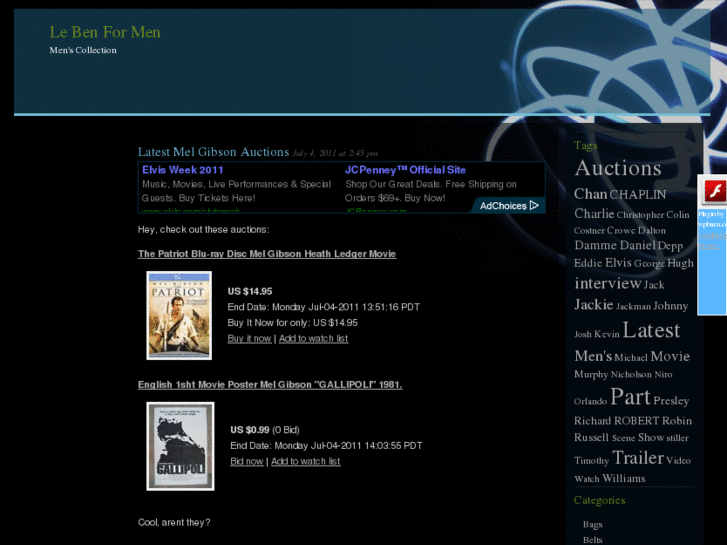Screen dimensions: 727x545
Task: Select the Nicholson tag
Action: point(631,374)
